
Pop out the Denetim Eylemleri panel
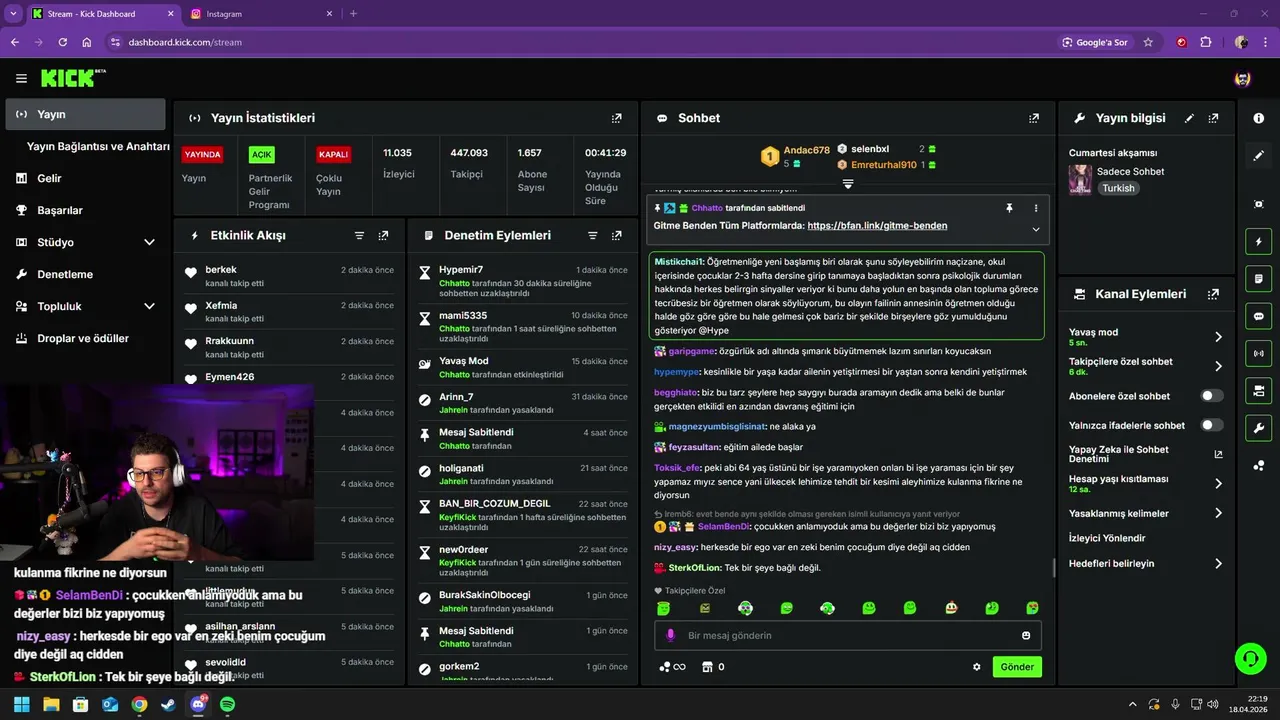616,236
